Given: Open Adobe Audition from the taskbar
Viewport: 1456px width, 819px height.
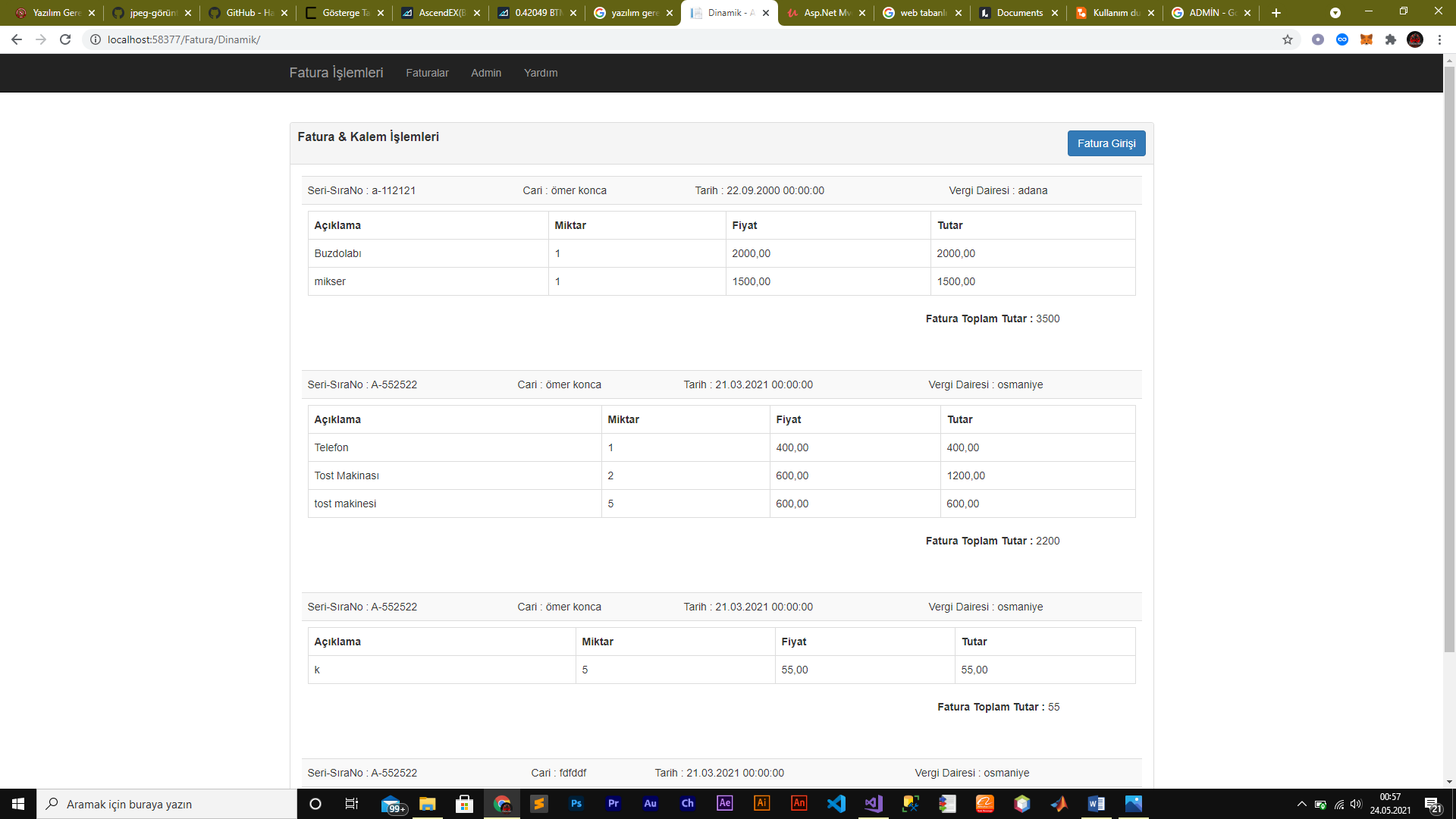Looking at the screenshot, I should (650, 804).
